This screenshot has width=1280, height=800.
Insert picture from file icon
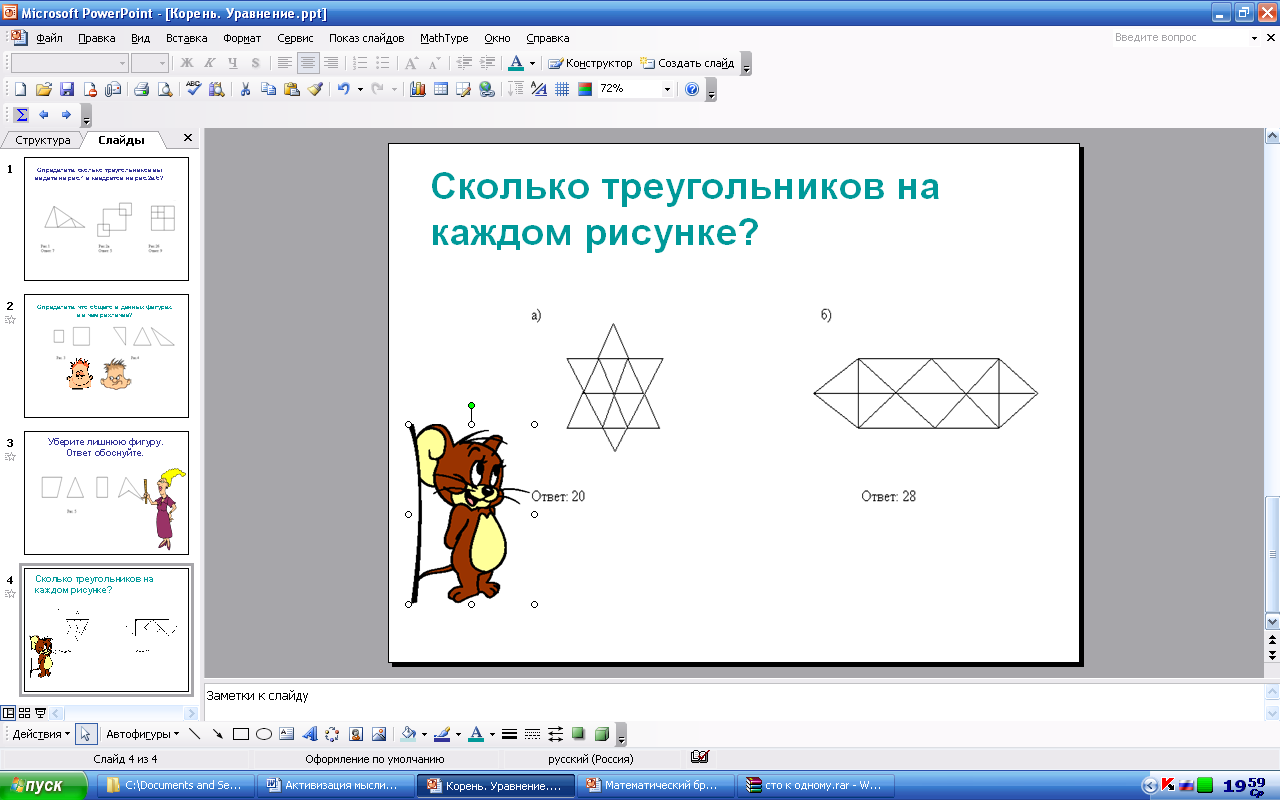click(x=378, y=734)
